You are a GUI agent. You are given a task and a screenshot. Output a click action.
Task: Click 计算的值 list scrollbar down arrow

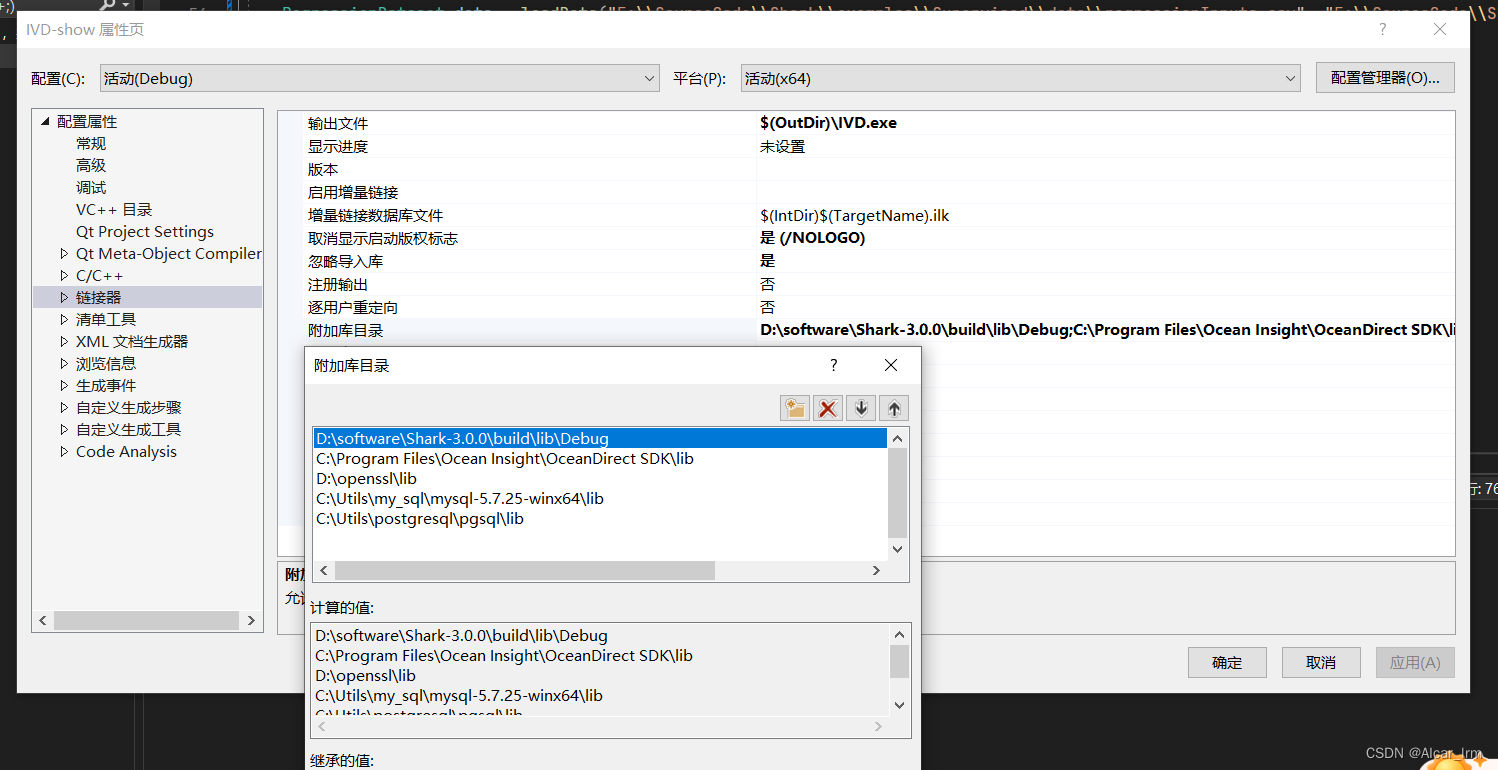coord(899,705)
